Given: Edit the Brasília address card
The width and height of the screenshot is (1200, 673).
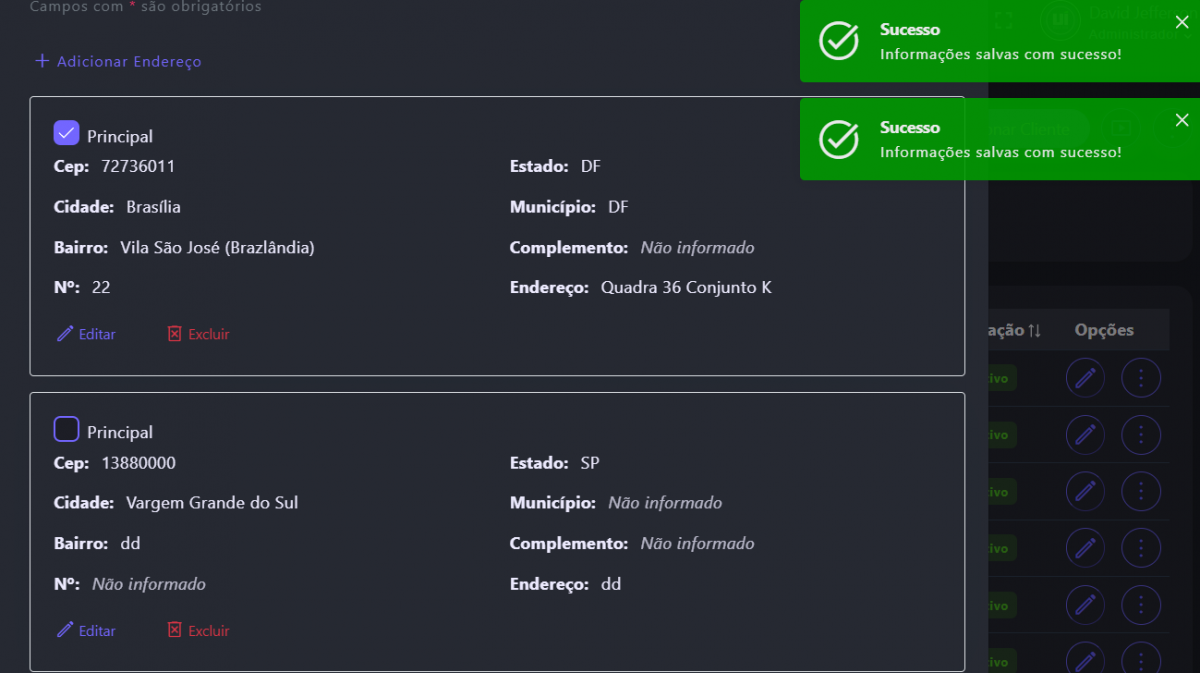Looking at the screenshot, I should click(86, 334).
